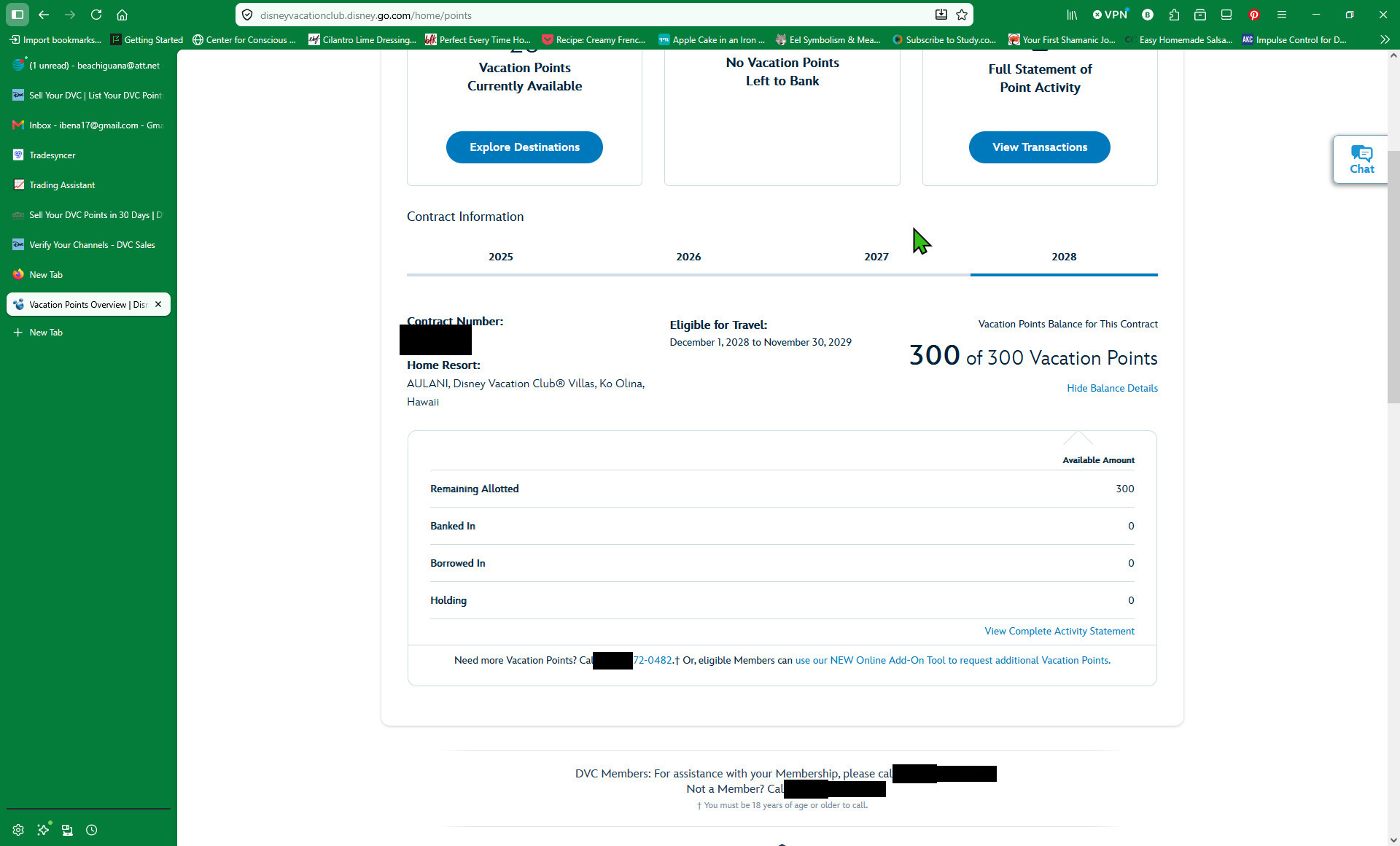
Task: Click the View Transactions button
Action: pyautogui.click(x=1039, y=147)
